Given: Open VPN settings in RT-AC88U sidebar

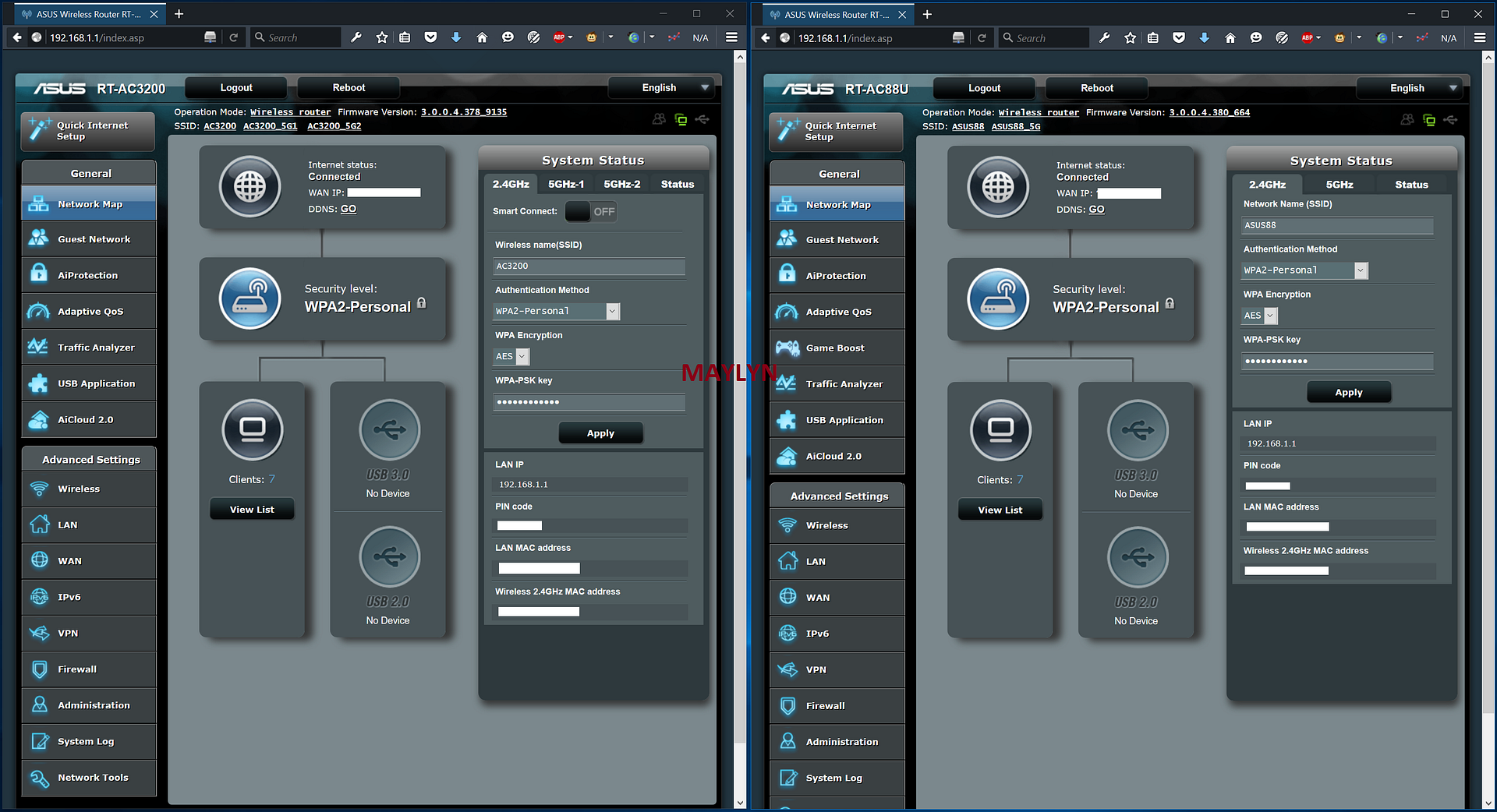Looking at the screenshot, I should click(x=837, y=669).
